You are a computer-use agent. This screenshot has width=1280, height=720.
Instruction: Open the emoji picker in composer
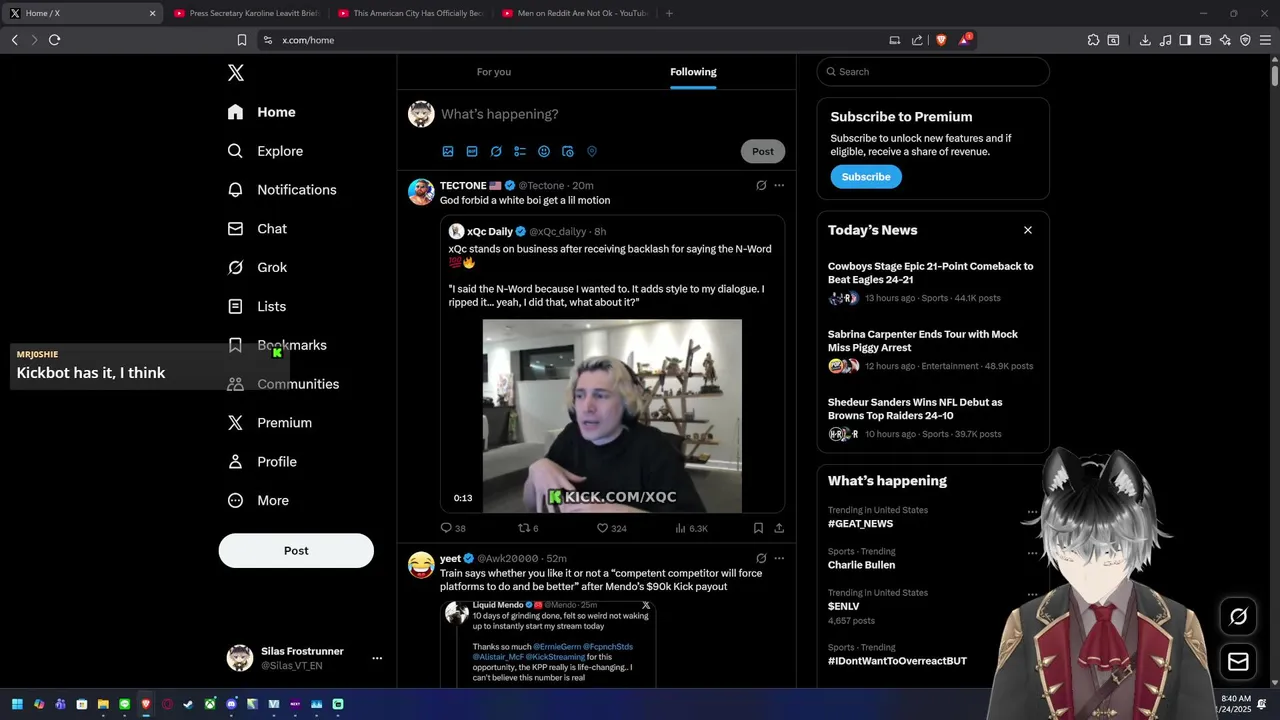[x=544, y=152]
